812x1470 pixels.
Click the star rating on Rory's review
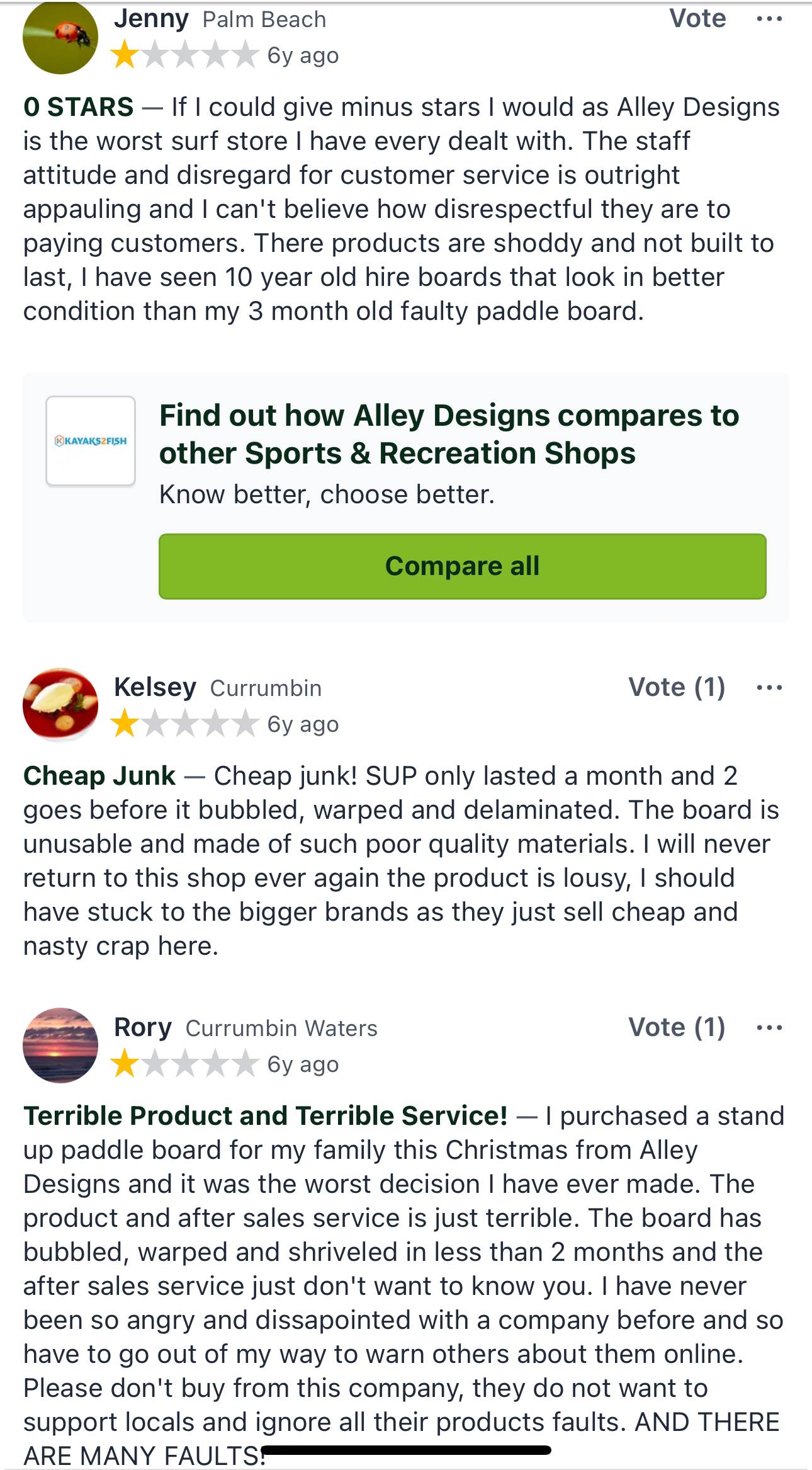click(185, 1064)
